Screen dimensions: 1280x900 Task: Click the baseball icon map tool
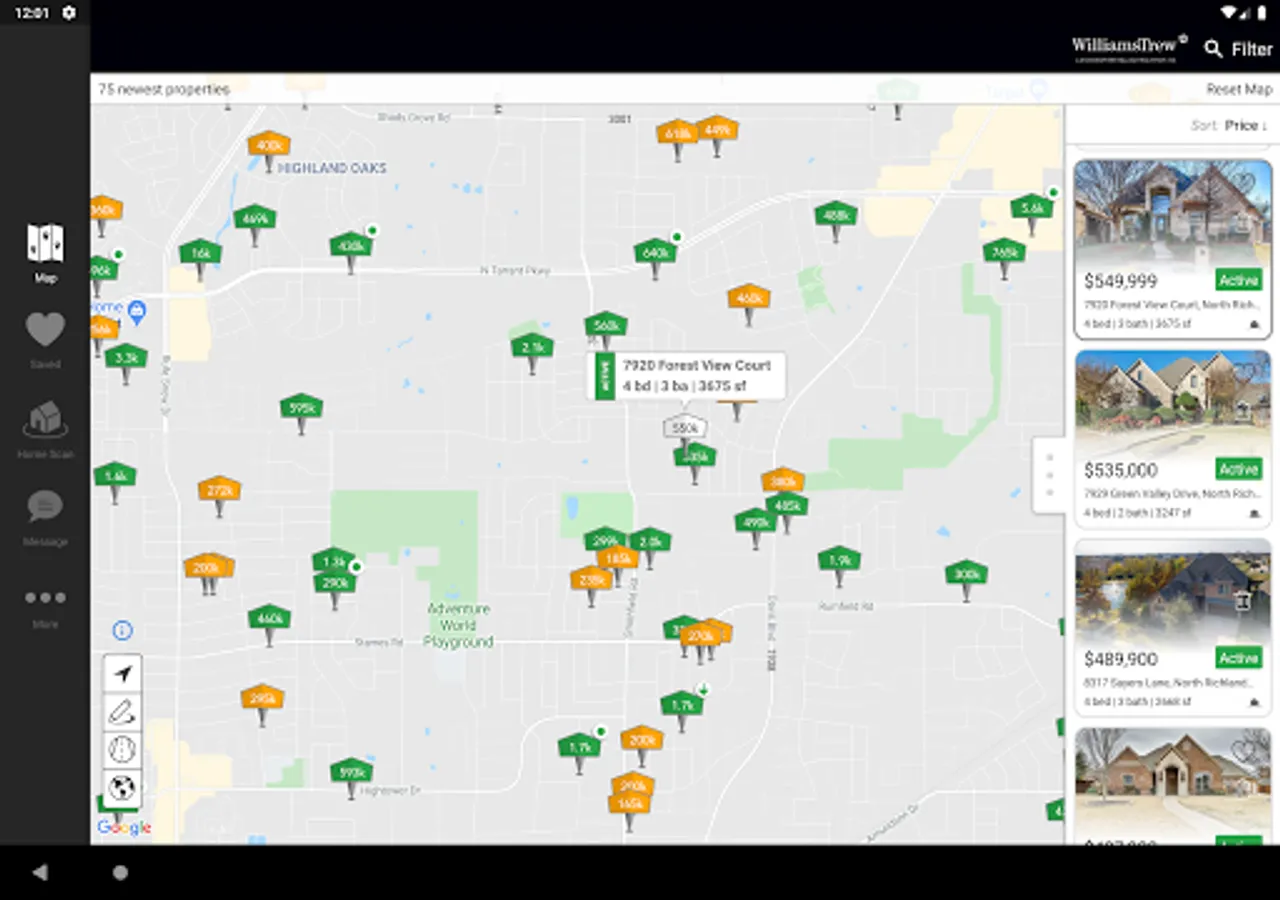pos(122,750)
